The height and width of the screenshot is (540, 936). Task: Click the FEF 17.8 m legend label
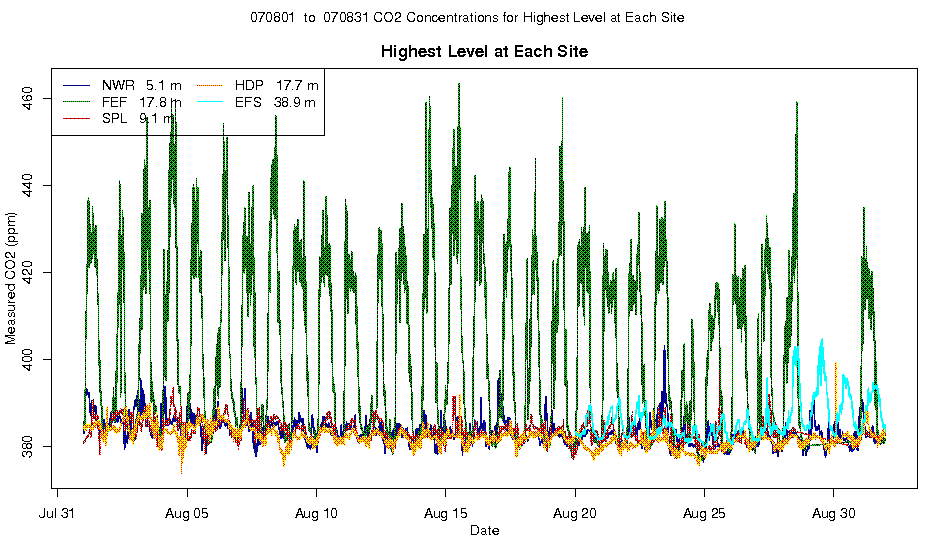point(141,102)
